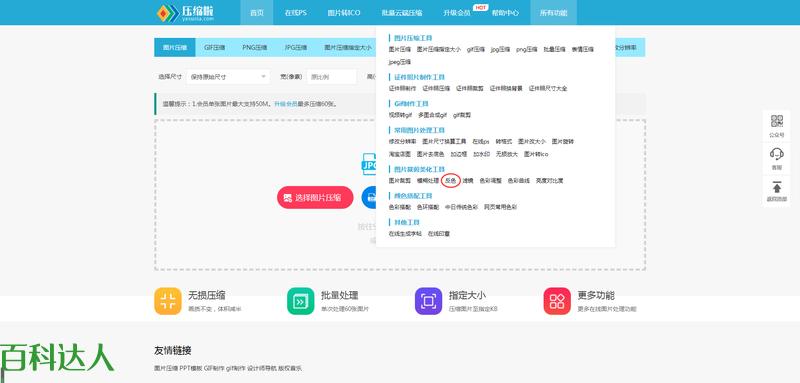
Task: Switch to the GIF压缩 tab
Action: click(215, 47)
